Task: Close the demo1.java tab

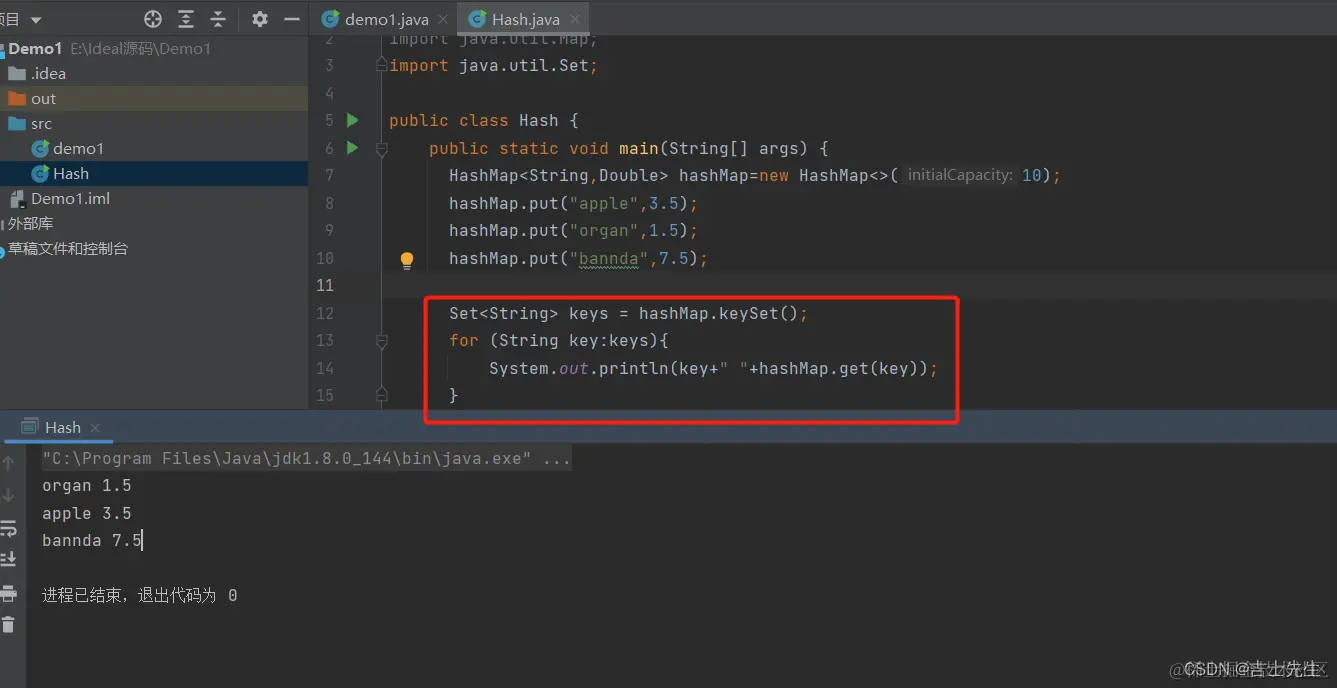Action: click(x=443, y=19)
